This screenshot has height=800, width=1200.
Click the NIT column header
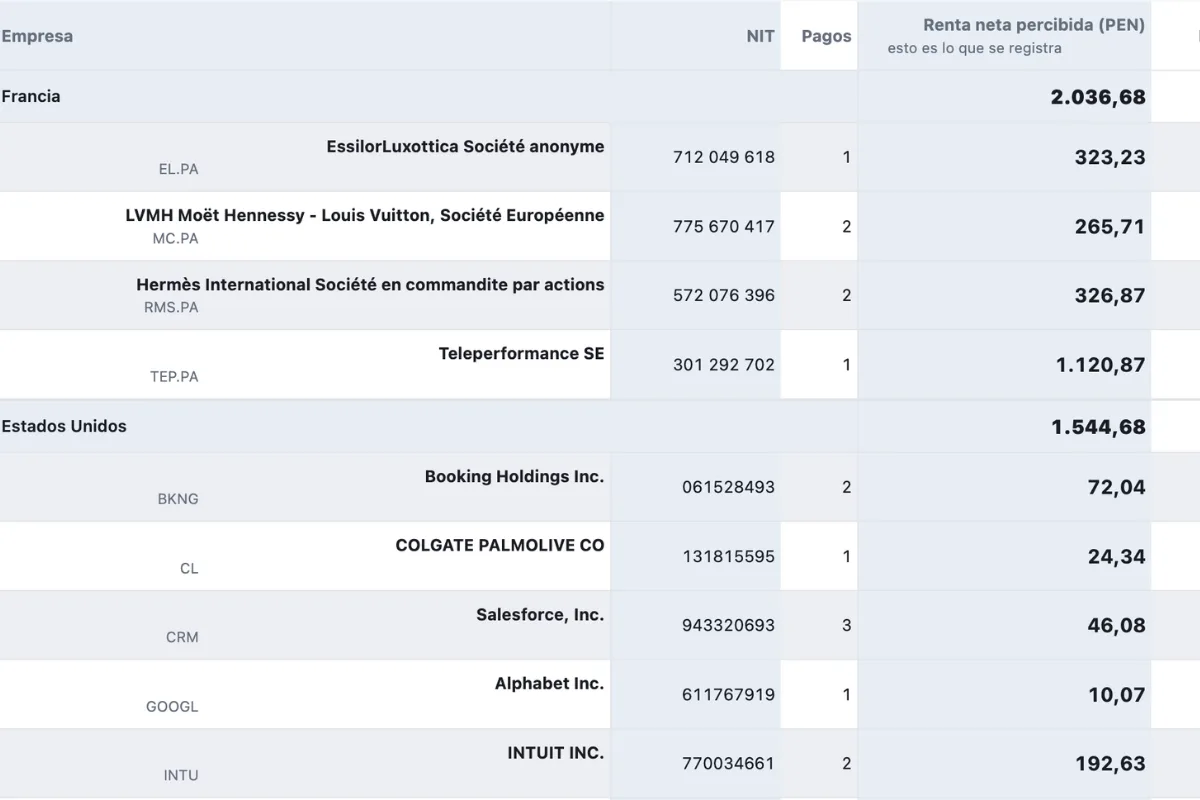click(x=761, y=36)
